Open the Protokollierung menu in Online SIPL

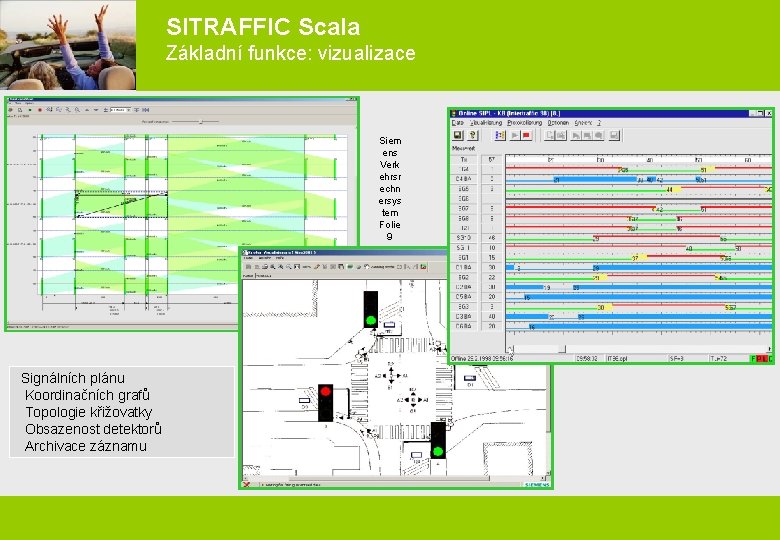pos(525,123)
